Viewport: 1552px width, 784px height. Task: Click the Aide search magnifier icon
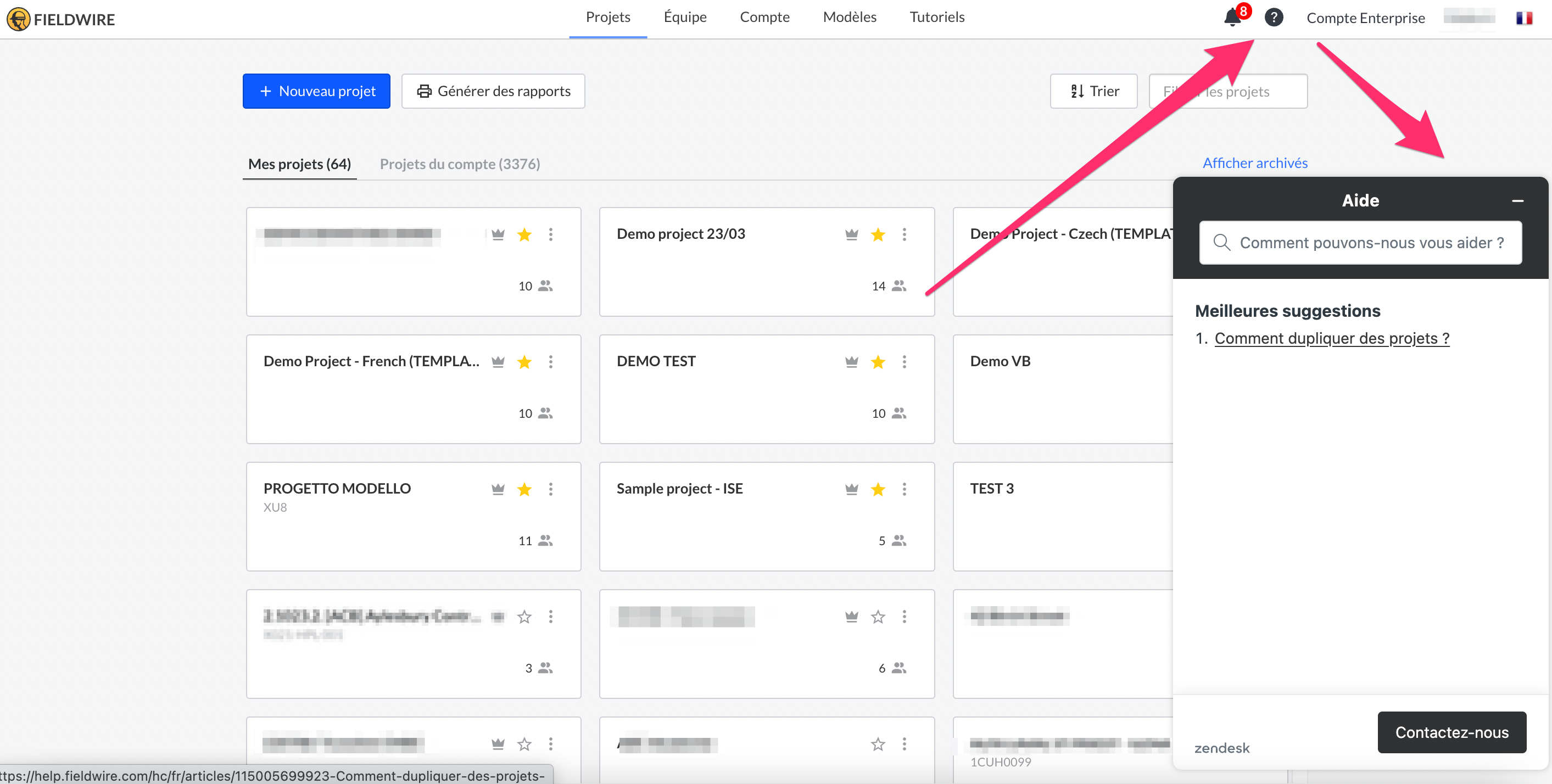coord(1221,242)
